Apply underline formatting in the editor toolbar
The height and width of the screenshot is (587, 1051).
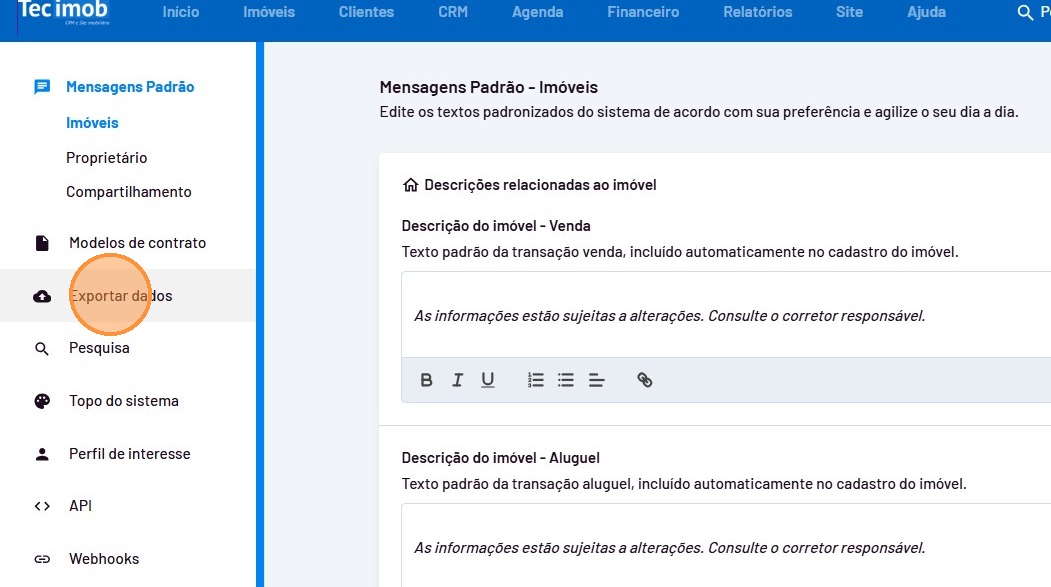pyautogui.click(x=488, y=380)
